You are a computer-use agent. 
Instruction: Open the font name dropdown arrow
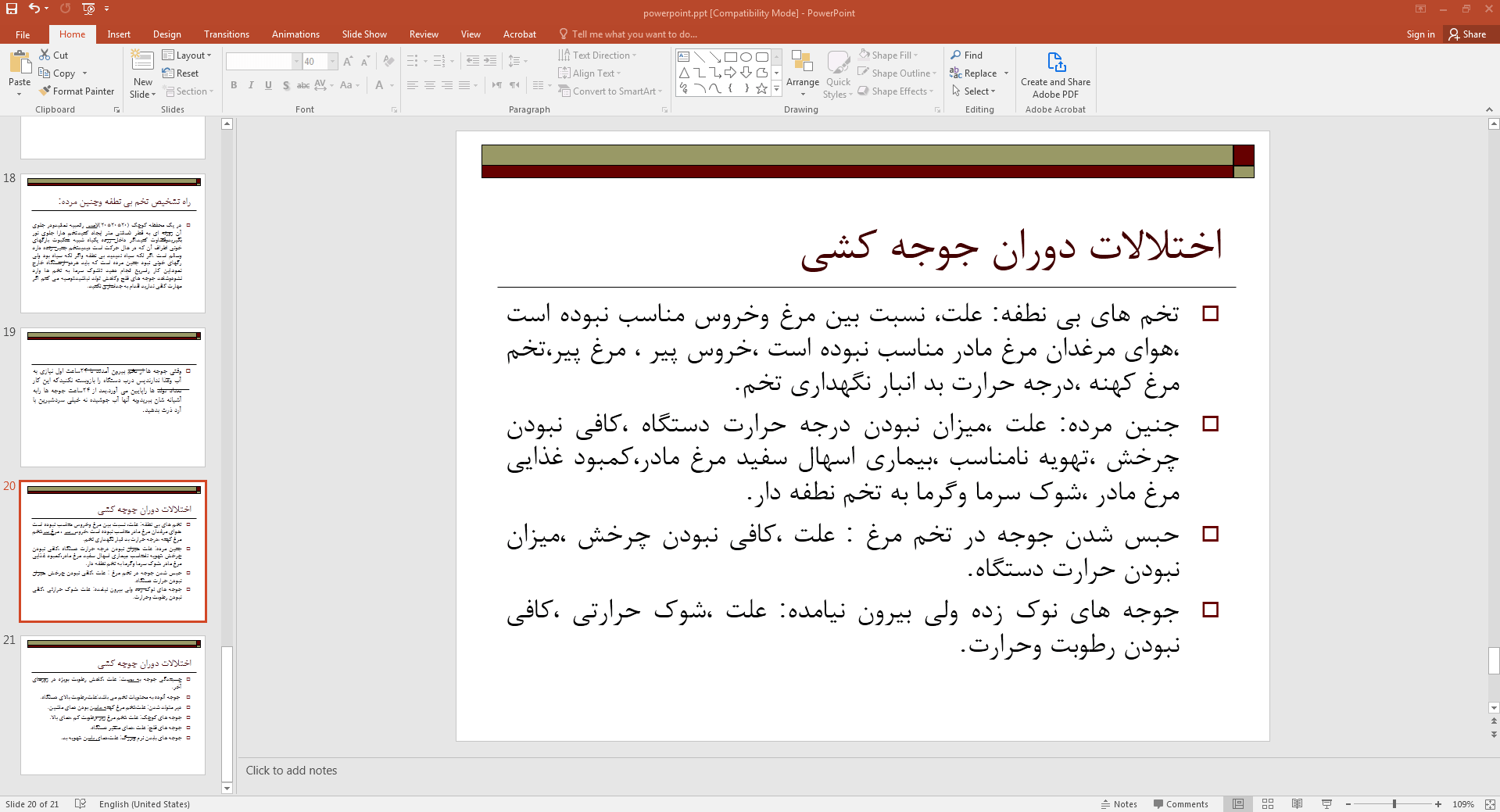(x=296, y=61)
